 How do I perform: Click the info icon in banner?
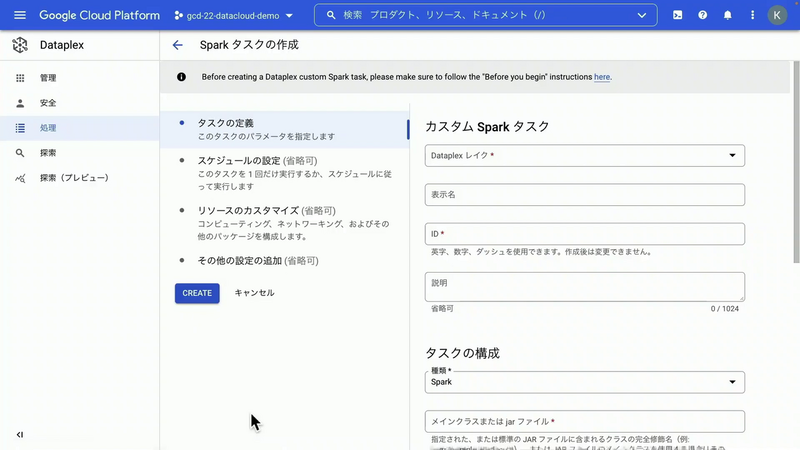pos(181,77)
